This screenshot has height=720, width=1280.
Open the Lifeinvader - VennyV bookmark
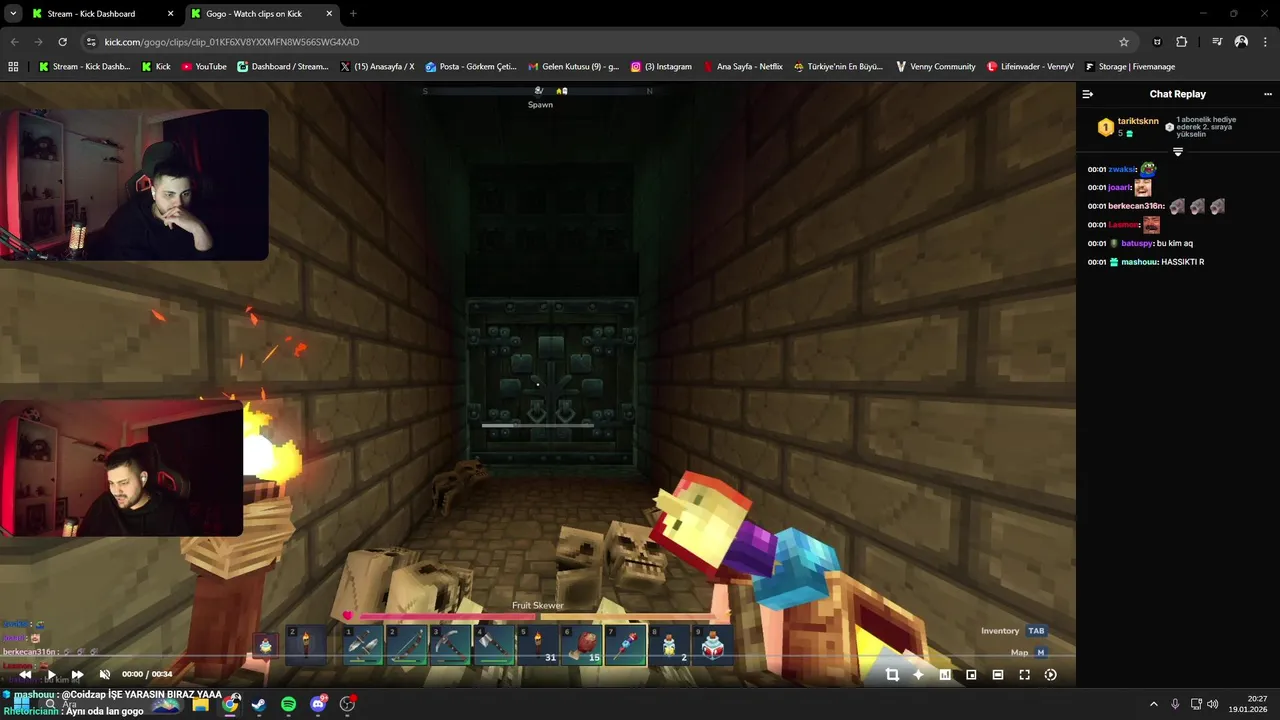pyautogui.click(x=1030, y=67)
